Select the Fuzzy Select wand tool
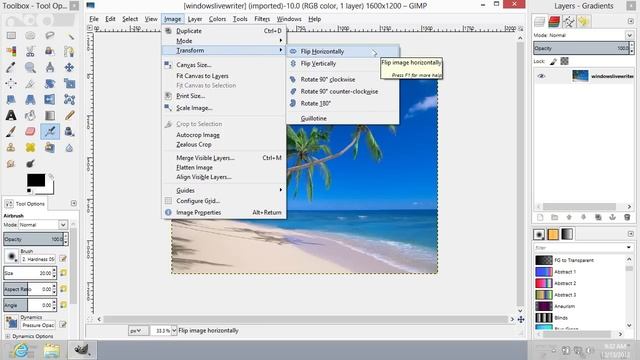The height and width of the screenshot is (360, 640). (x=69, y=36)
